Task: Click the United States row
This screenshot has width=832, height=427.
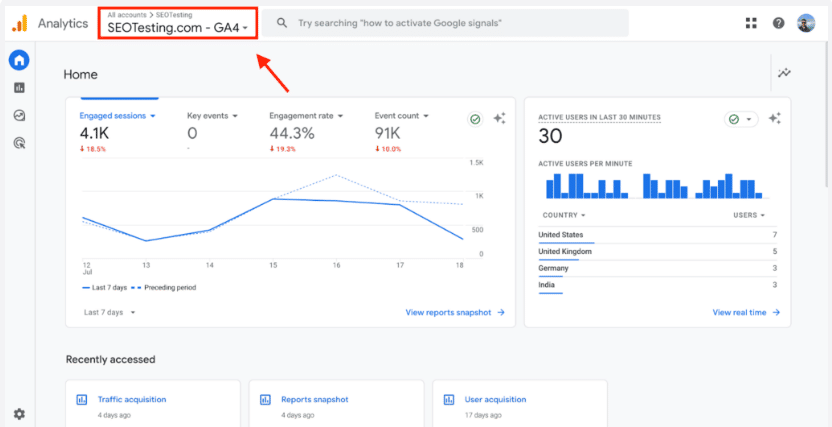Action: pos(657,235)
